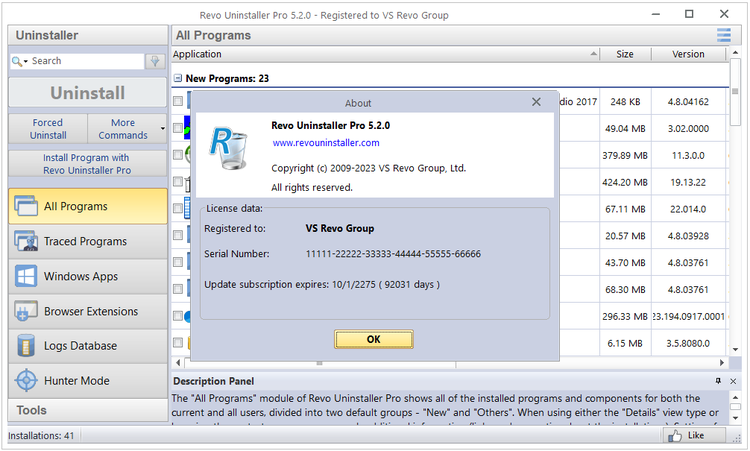The width and height of the screenshot is (750, 451).
Task: Click the Revo Uninstaller logo in About
Action: pos(229,148)
